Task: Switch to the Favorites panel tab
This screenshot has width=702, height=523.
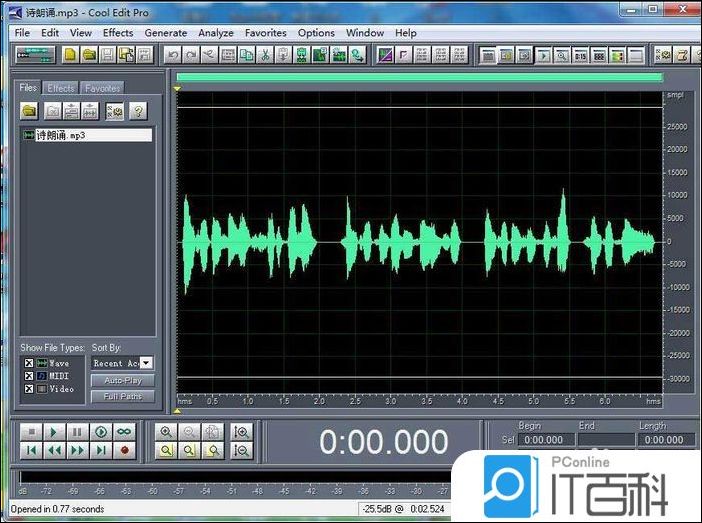Action: pyautogui.click(x=102, y=88)
